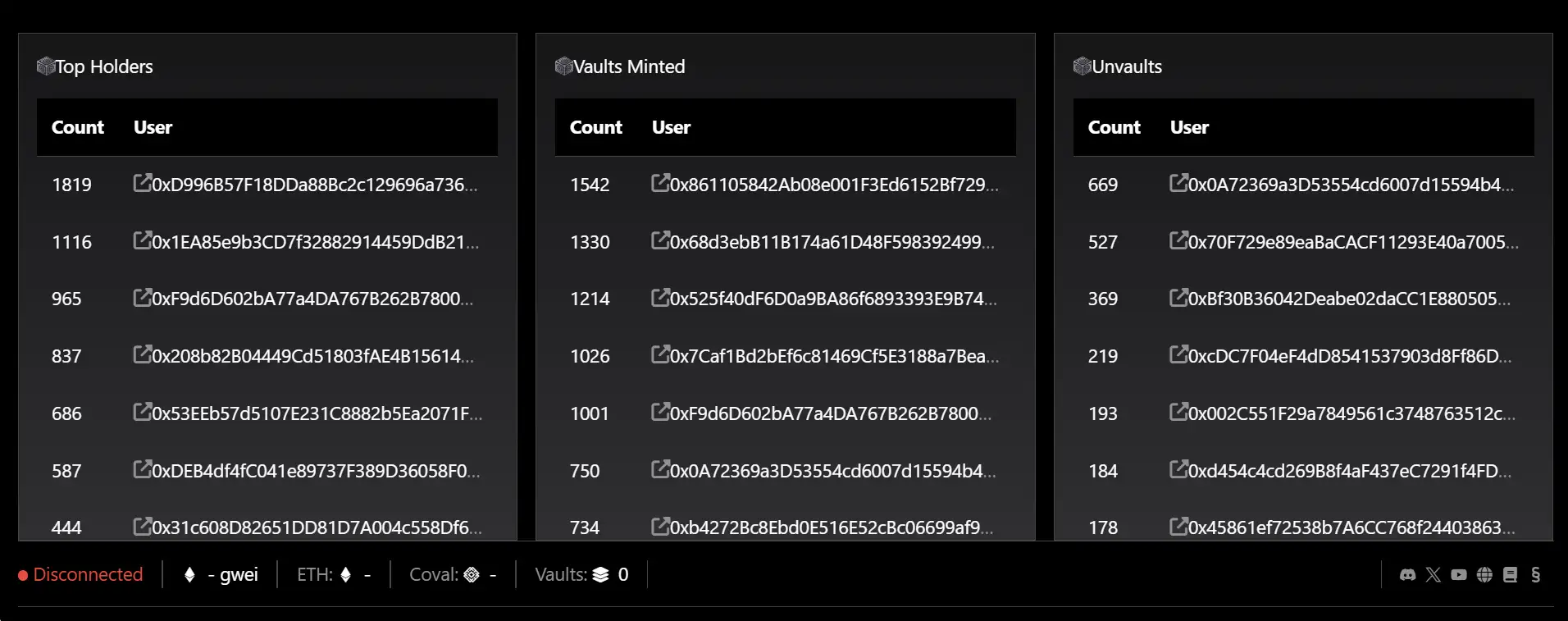Click Count column header in Unvaults

coord(1114,127)
